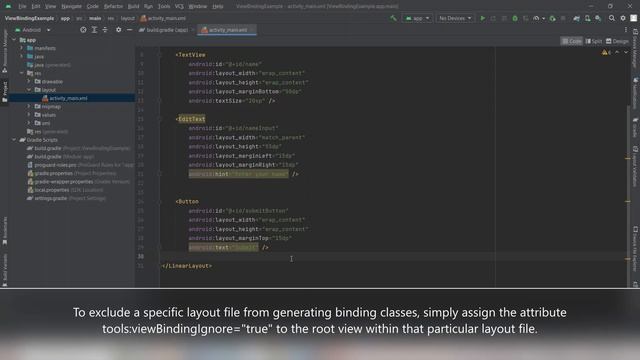
Task: Switch editor to Code view mode
Action: tap(571, 41)
